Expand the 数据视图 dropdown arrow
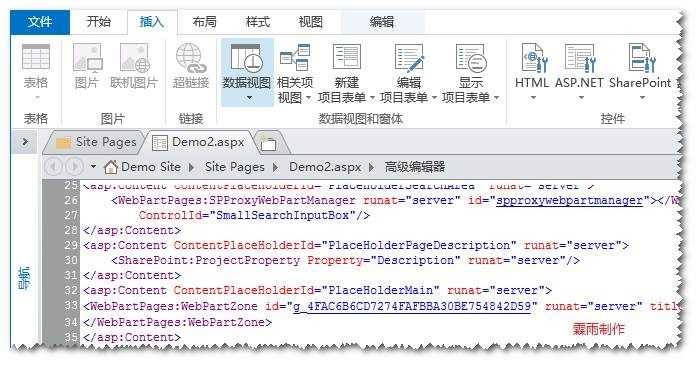Image resolution: width=700 pixels, height=366 pixels. click(x=249, y=98)
